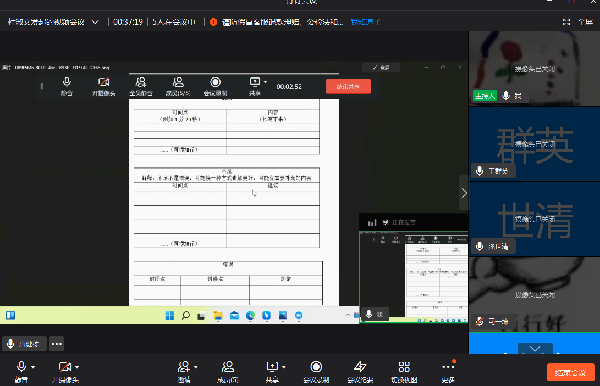Open three-dot menu beside speaking label
The width and height of the screenshot is (600, 386).
pos(57,344)
